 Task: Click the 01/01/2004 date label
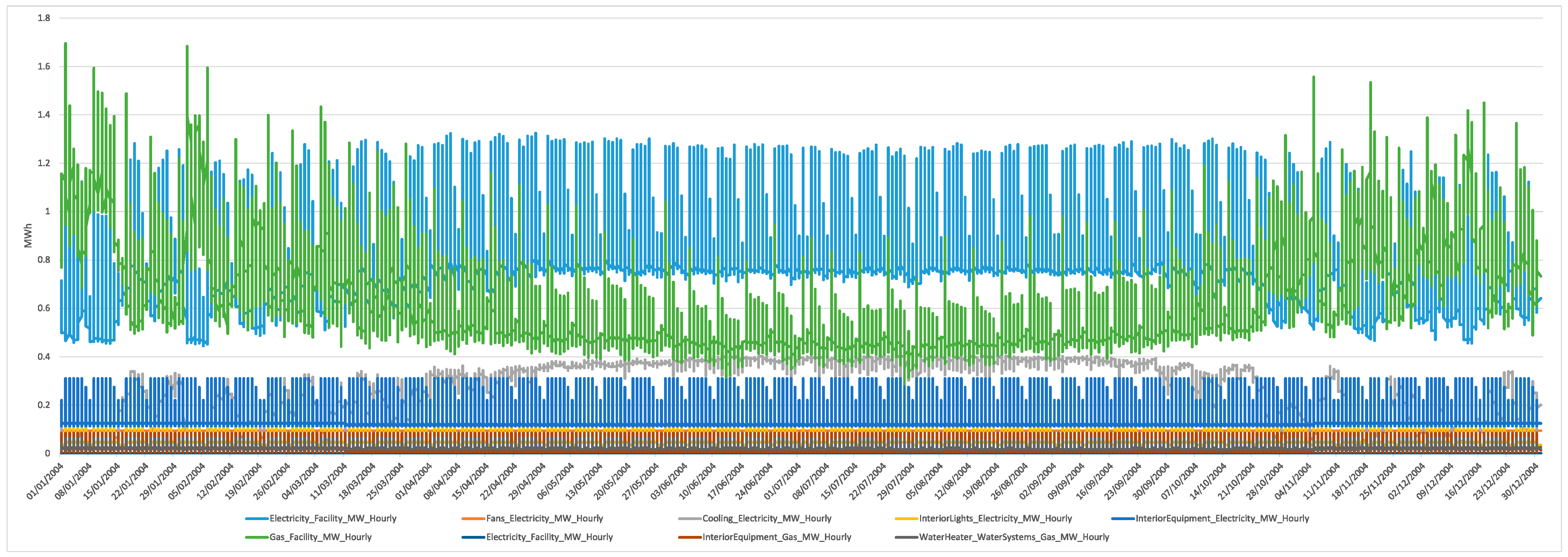45,481
